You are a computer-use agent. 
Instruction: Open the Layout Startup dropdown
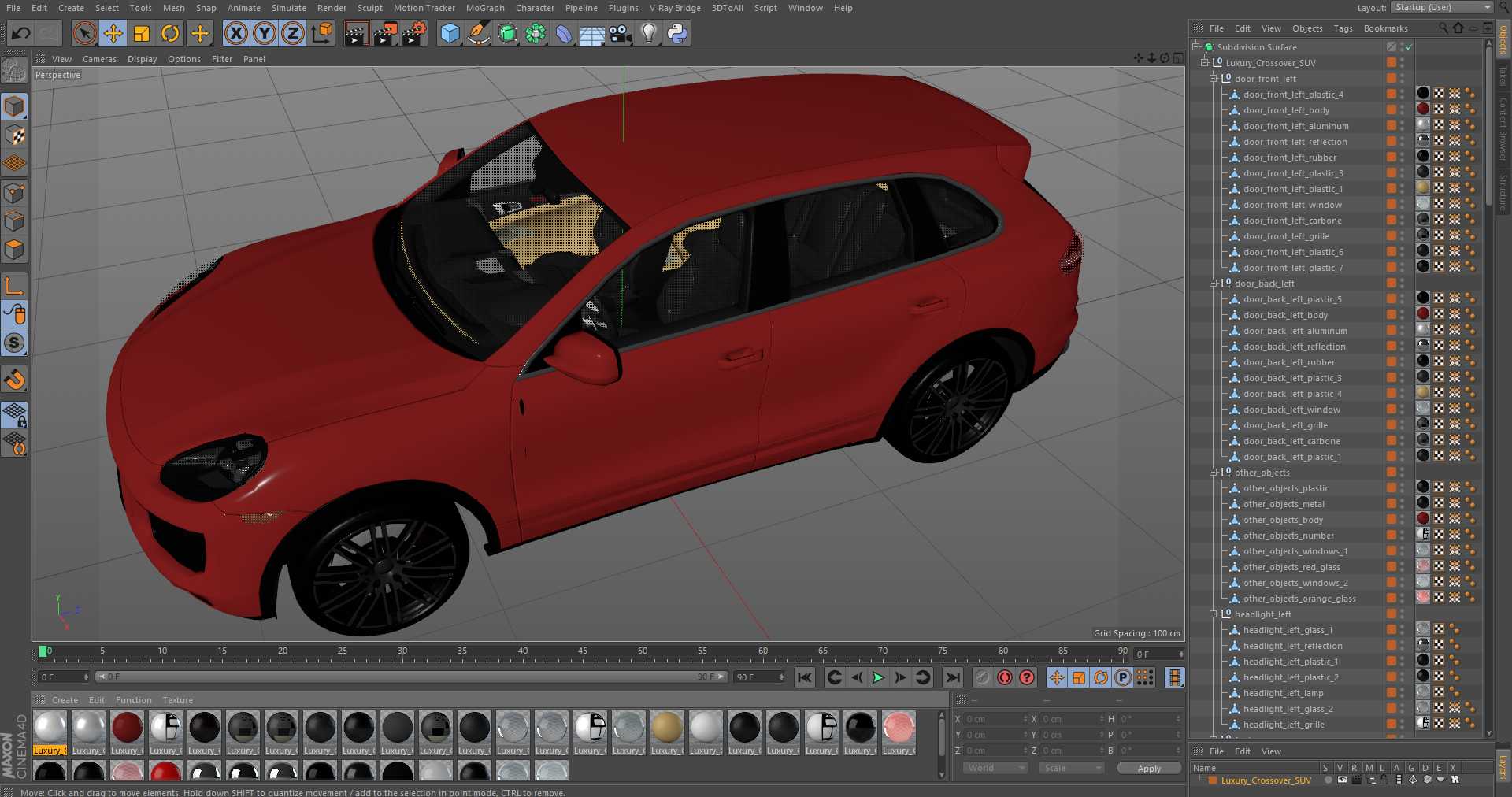1442,7
